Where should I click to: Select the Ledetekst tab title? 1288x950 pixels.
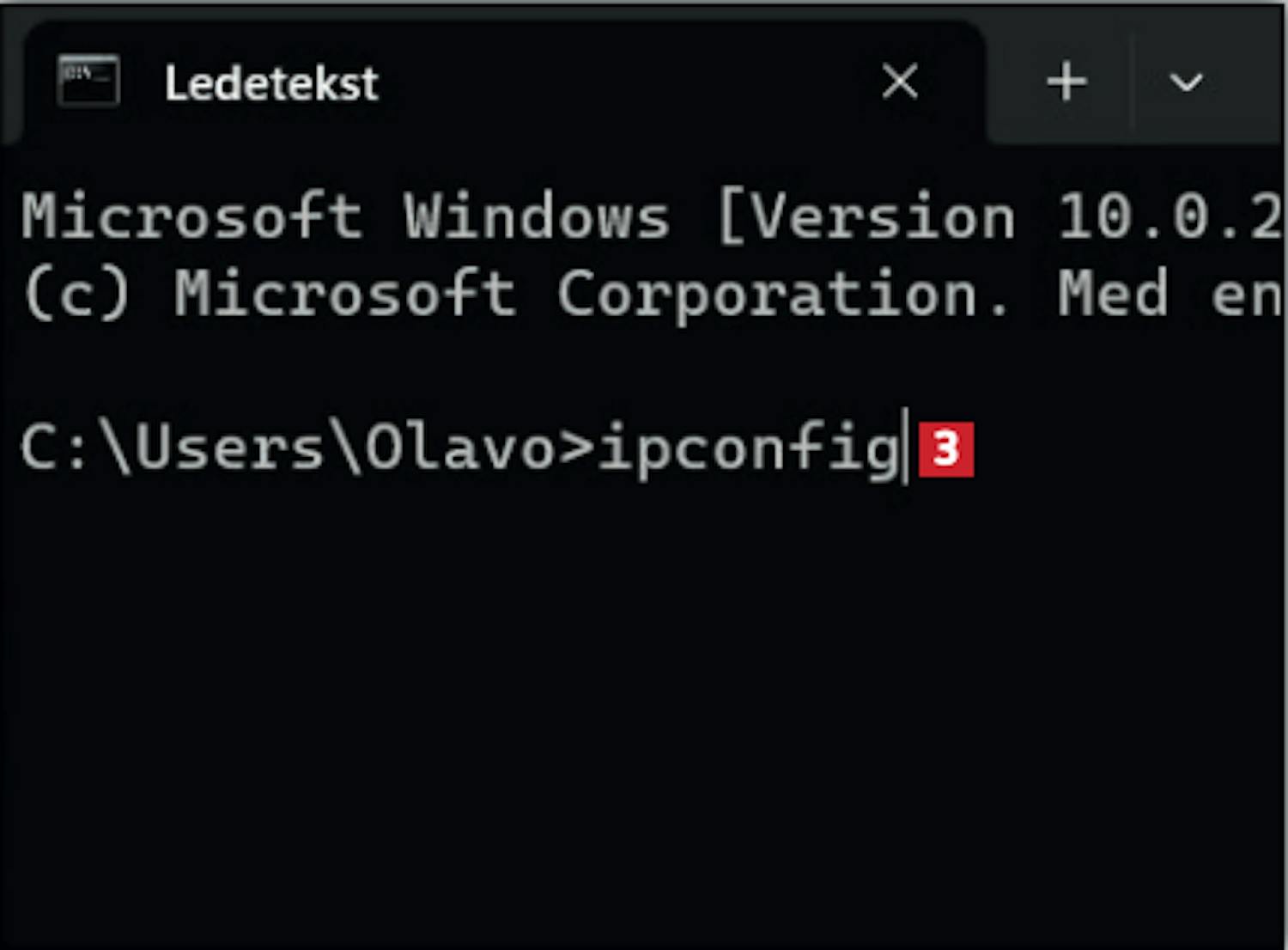point(271,83)
